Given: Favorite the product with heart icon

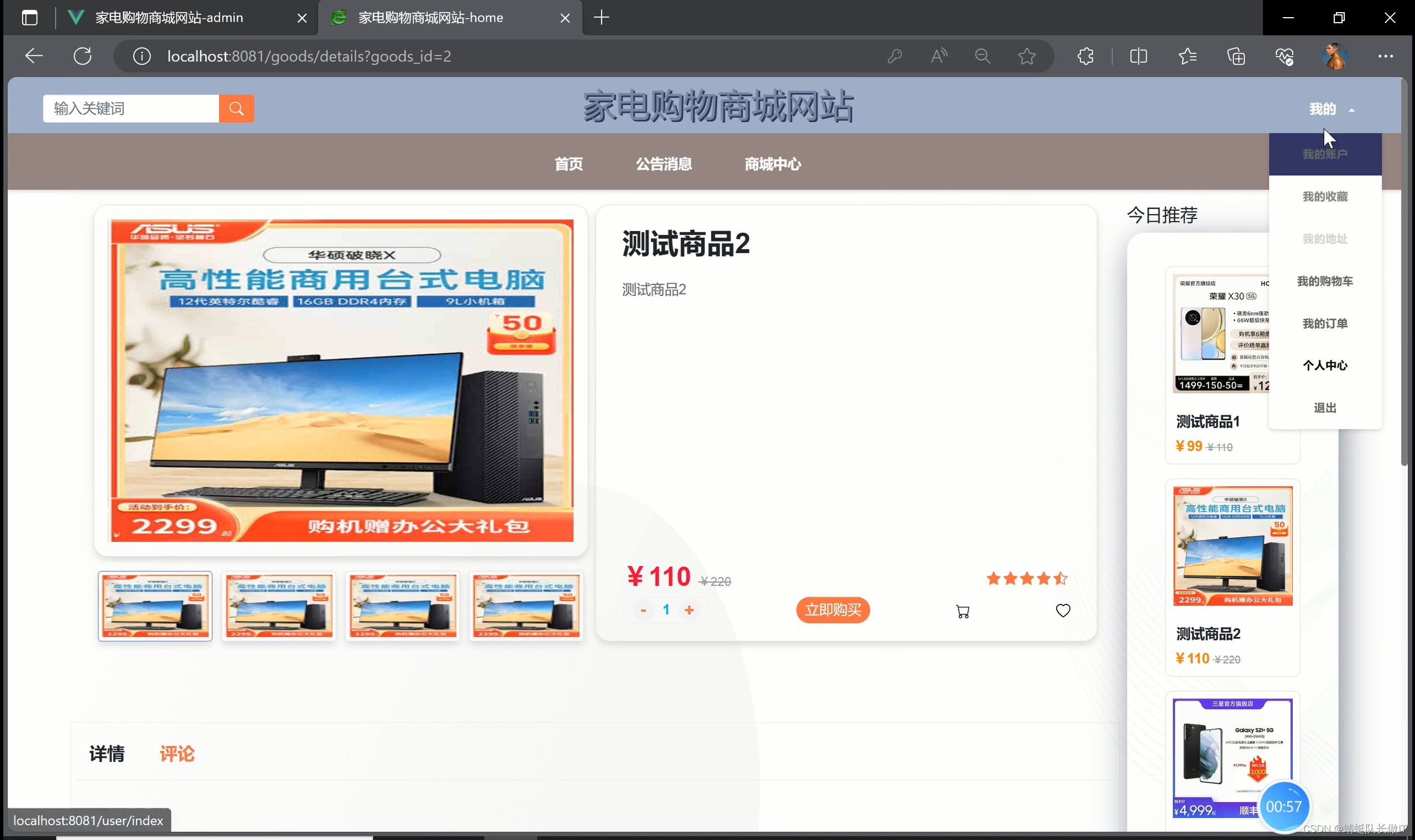Looking at the screenshot, I should (1063, 610).
